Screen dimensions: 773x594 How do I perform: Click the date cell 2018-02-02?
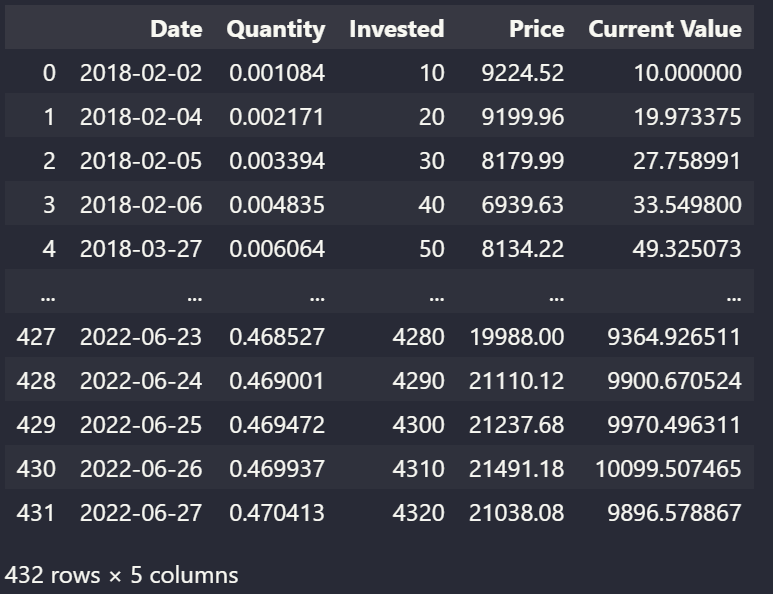[x=141, y=73]
